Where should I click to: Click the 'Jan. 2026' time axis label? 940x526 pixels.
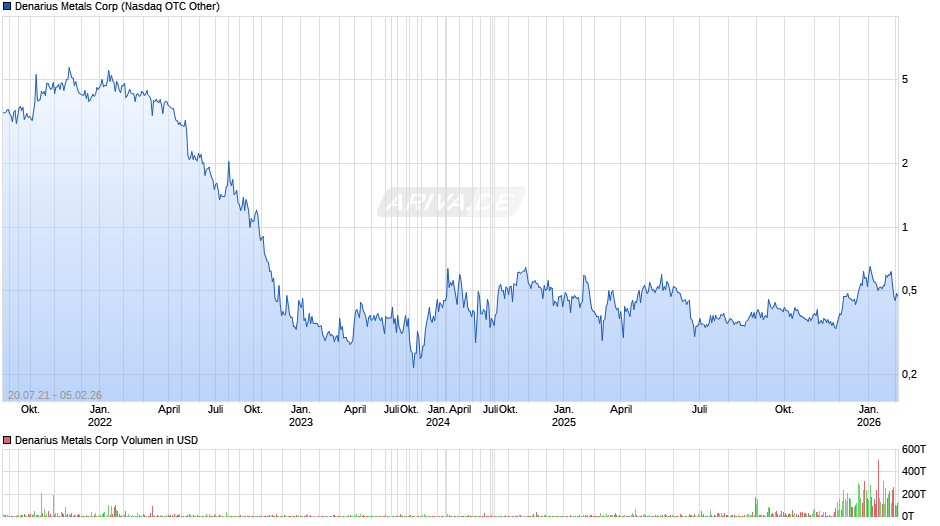[869, 416]
